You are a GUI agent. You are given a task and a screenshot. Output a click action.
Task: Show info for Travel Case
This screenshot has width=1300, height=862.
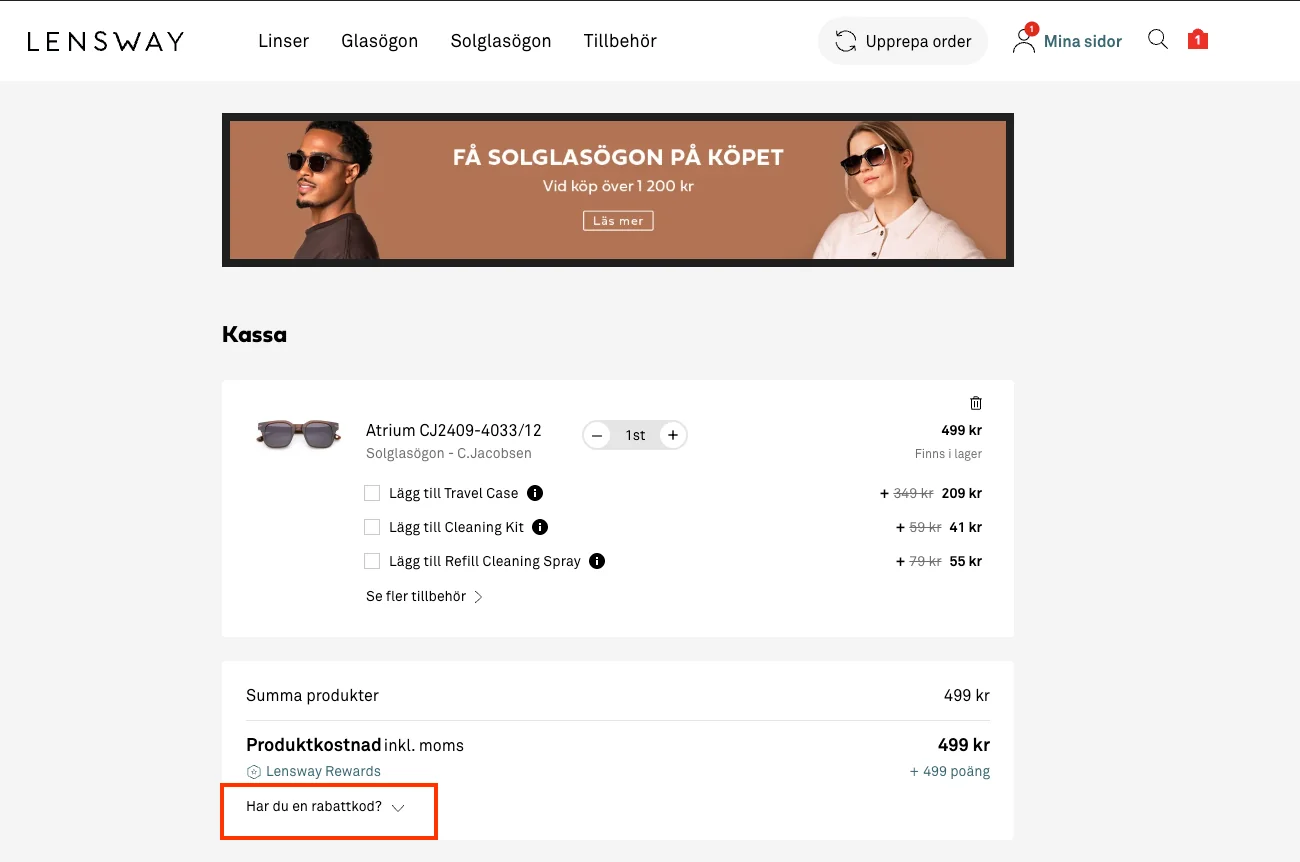[535, 493]
